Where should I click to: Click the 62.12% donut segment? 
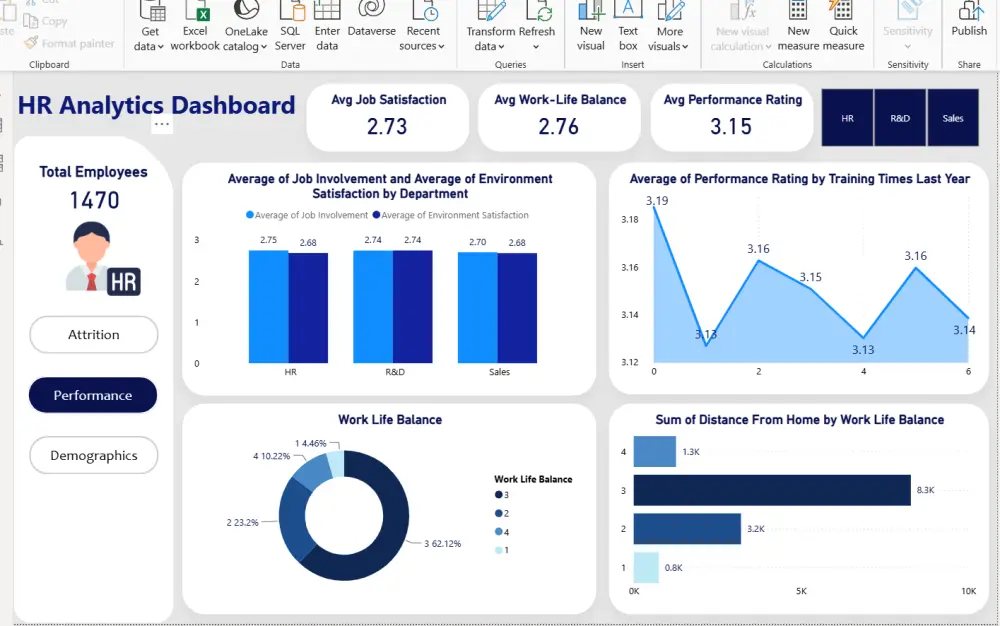coord(393,534)
